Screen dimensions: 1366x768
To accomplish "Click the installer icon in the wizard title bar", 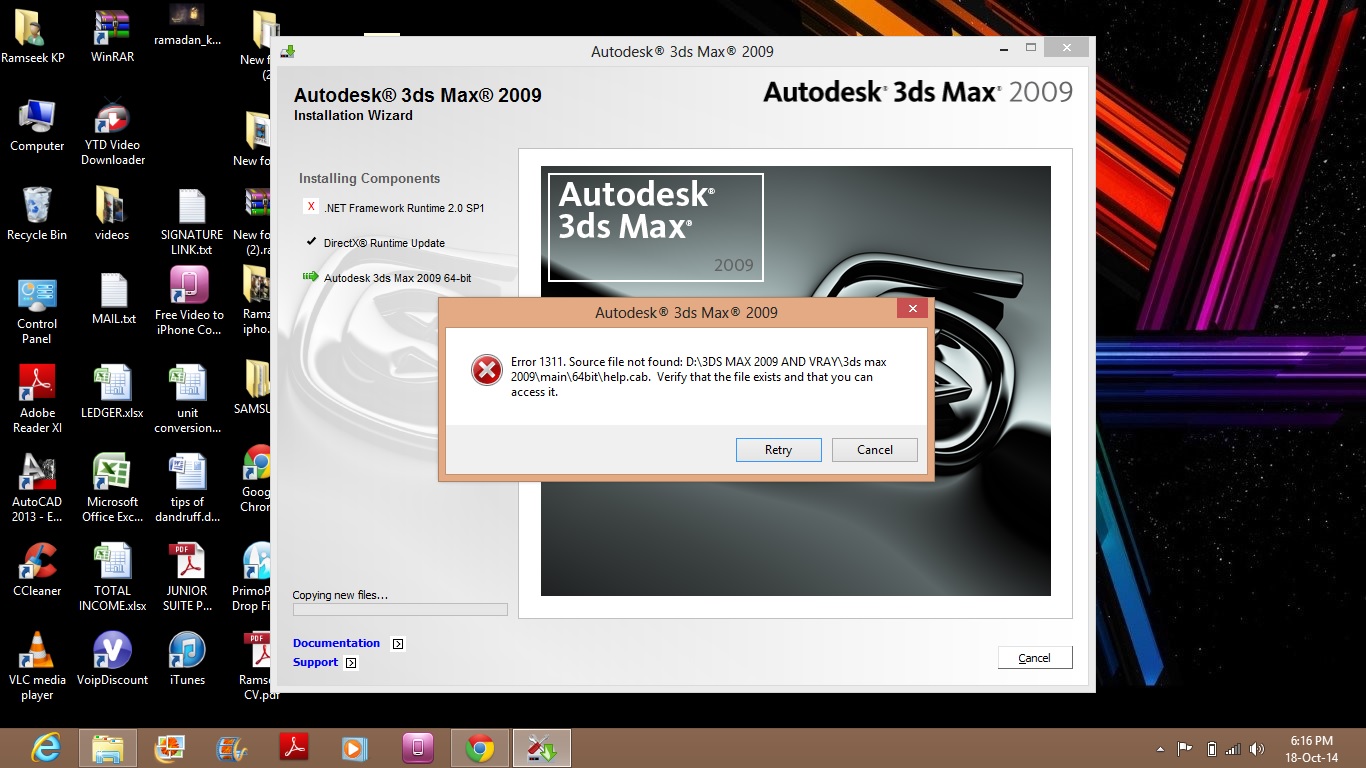I will 289,51.
